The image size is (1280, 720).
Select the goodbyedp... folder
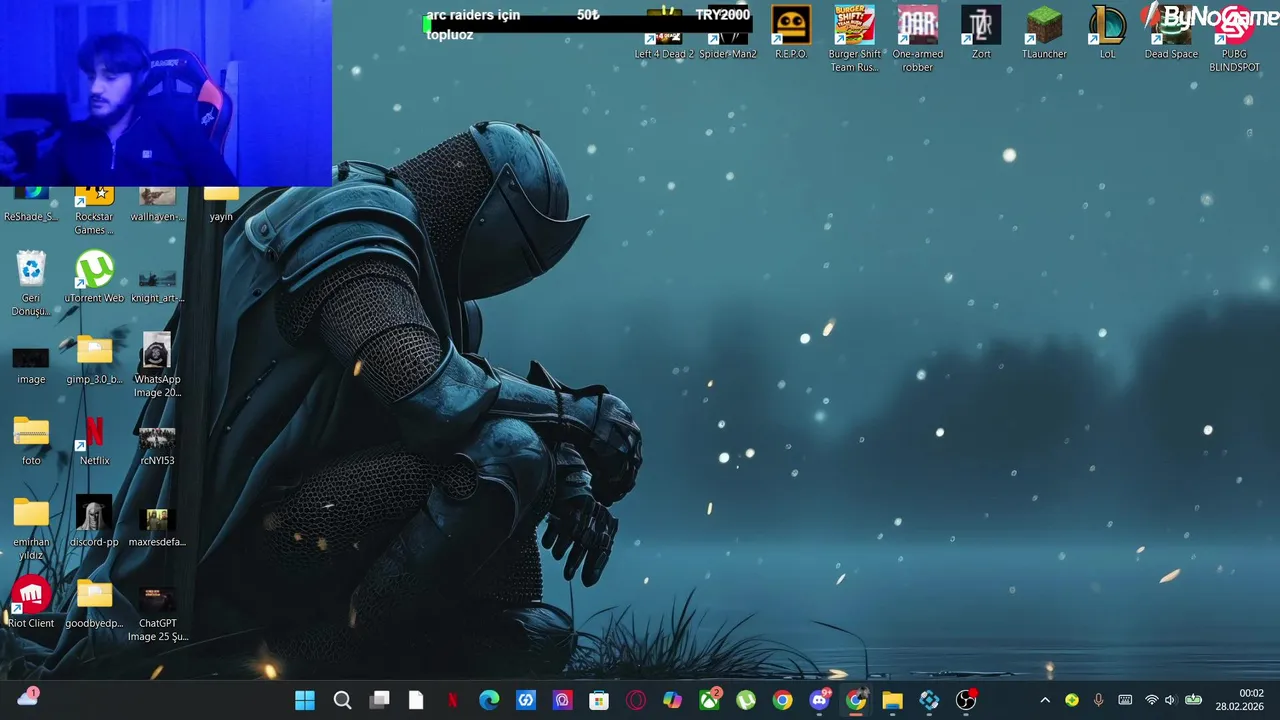[94, 603]
